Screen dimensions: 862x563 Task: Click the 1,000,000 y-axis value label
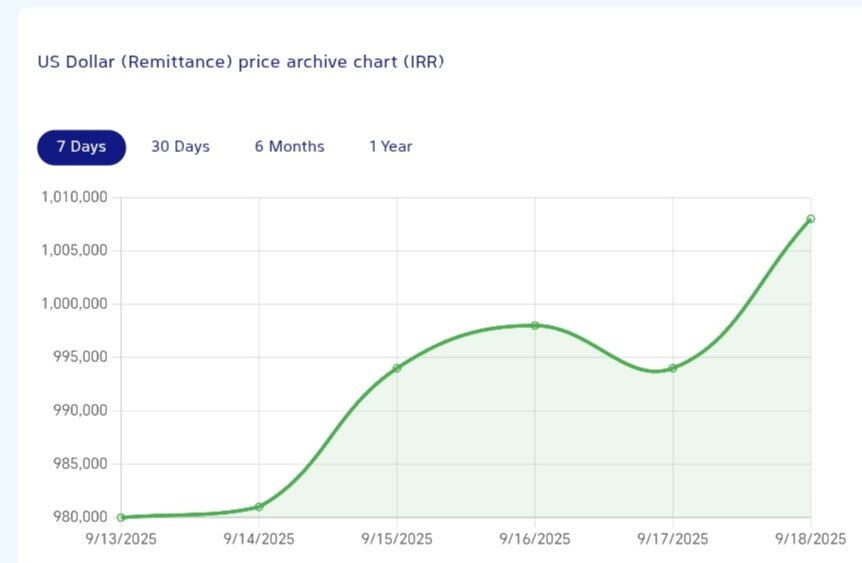point(75,304)
